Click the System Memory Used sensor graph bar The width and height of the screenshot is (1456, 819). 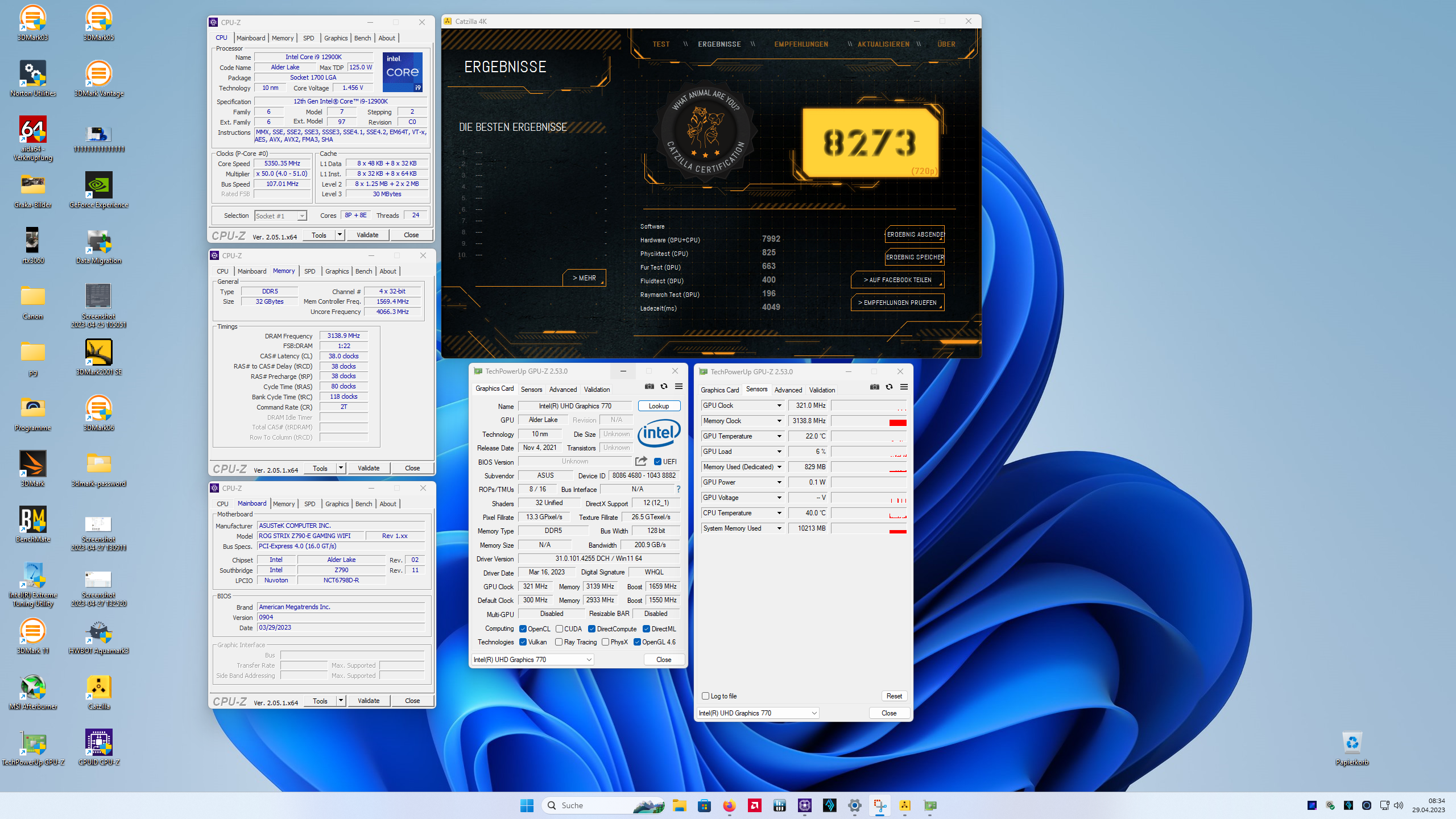coord(869,528)
